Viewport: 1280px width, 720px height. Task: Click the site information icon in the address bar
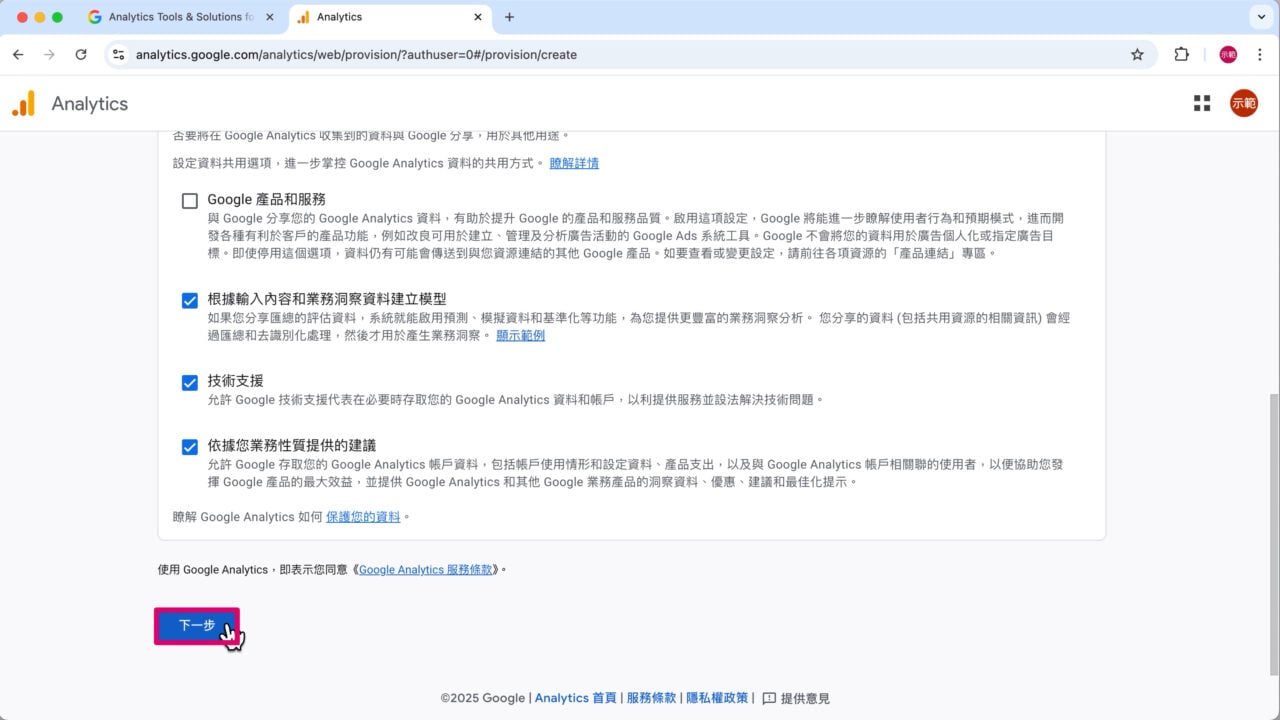click(118, 55)
